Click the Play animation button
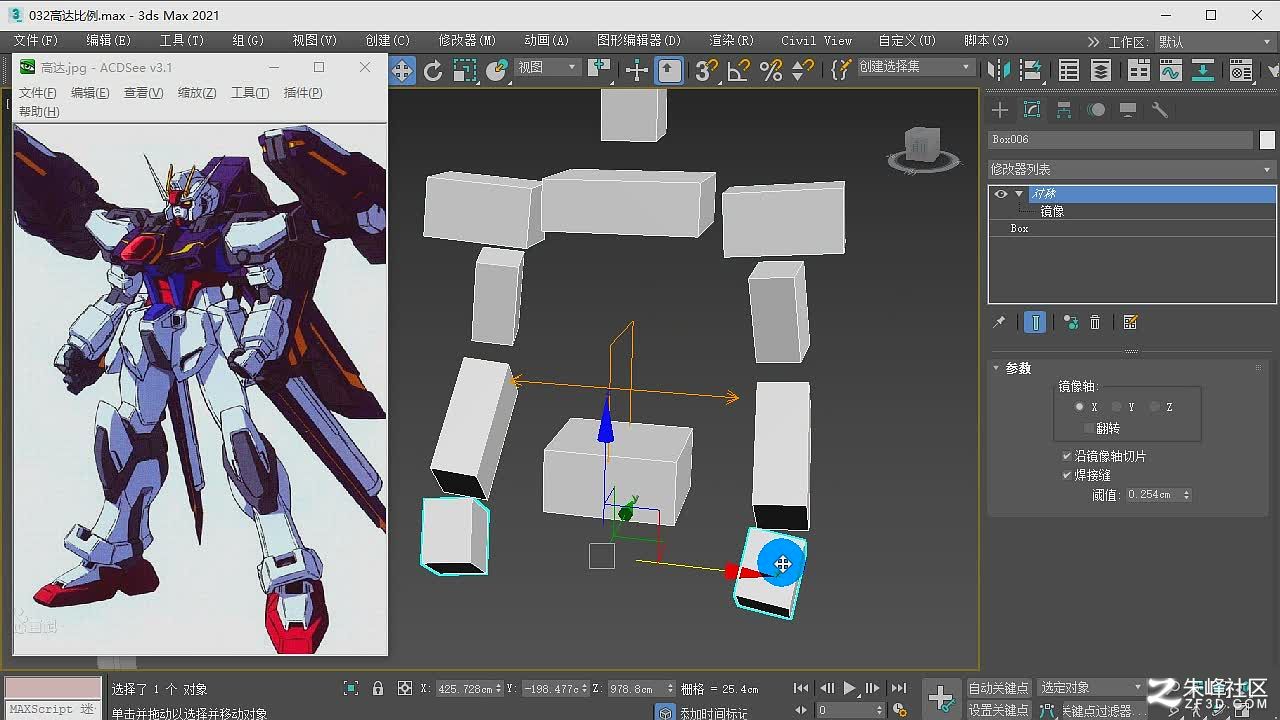Image resolution: width=1280 pixels, height=720 pixels. tap(849, 688)
